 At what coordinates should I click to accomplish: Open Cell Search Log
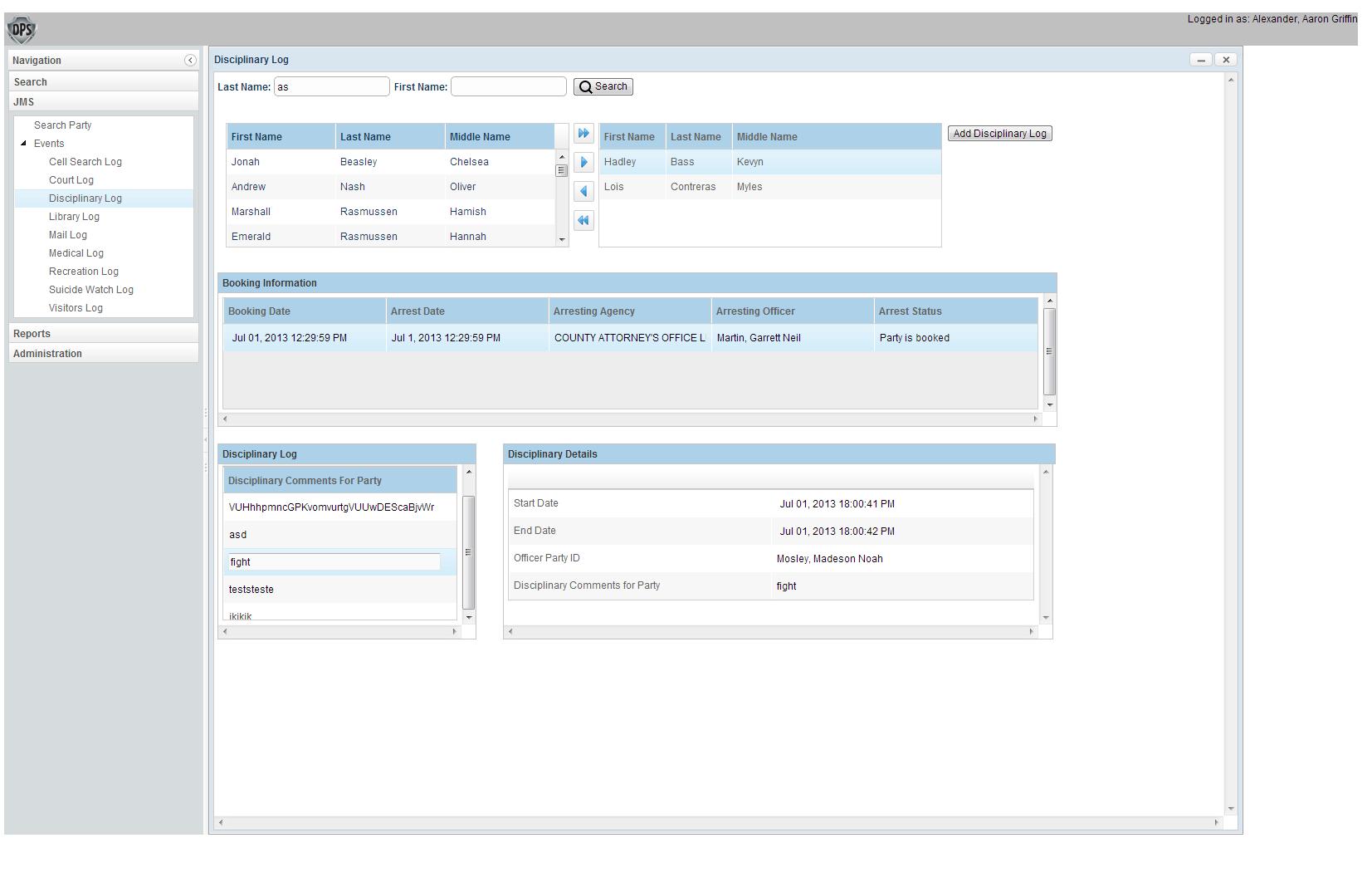pyautogui.click(x=85, y=161)
